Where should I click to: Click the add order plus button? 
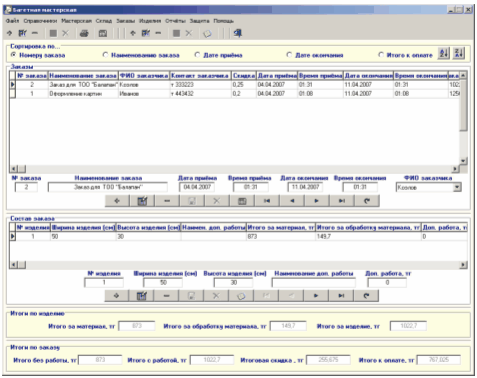click(x=117, y=201)
